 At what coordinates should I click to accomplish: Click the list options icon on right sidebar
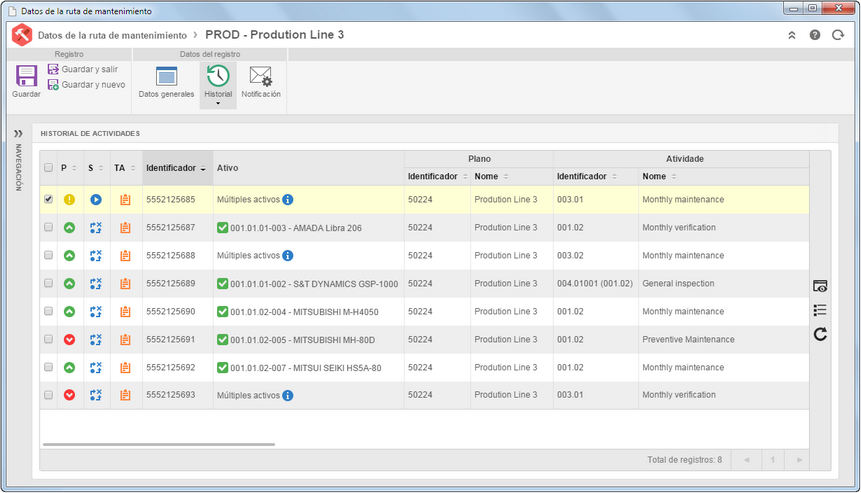(x=820, y=310)
